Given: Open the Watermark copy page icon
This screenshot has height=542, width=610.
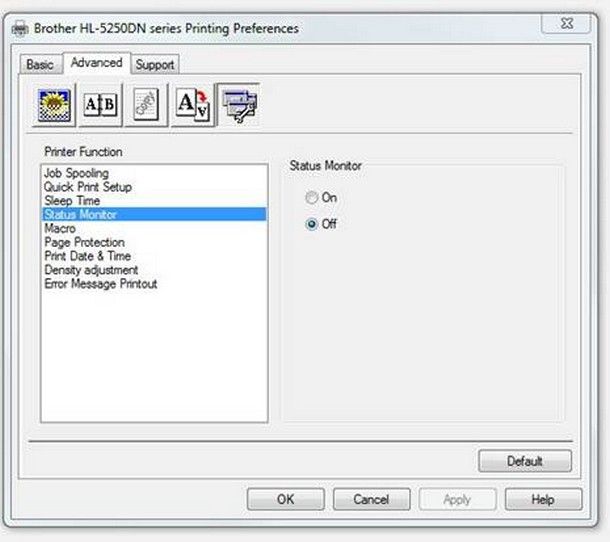Looking at the screenshot, I should (x=146, y=105).
